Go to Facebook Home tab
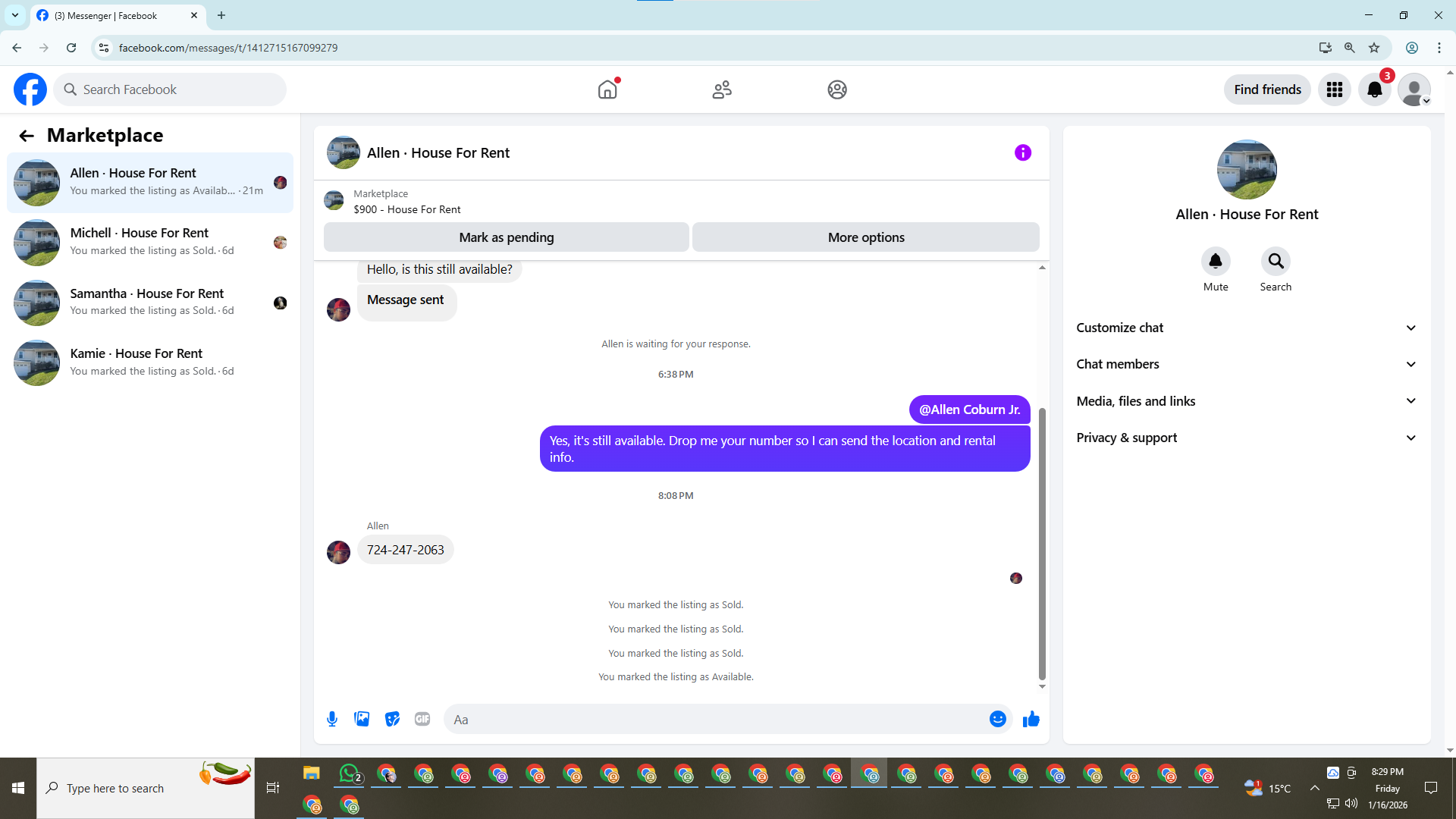This screenshot has width=1456, height=819. [x=607, y=89]
